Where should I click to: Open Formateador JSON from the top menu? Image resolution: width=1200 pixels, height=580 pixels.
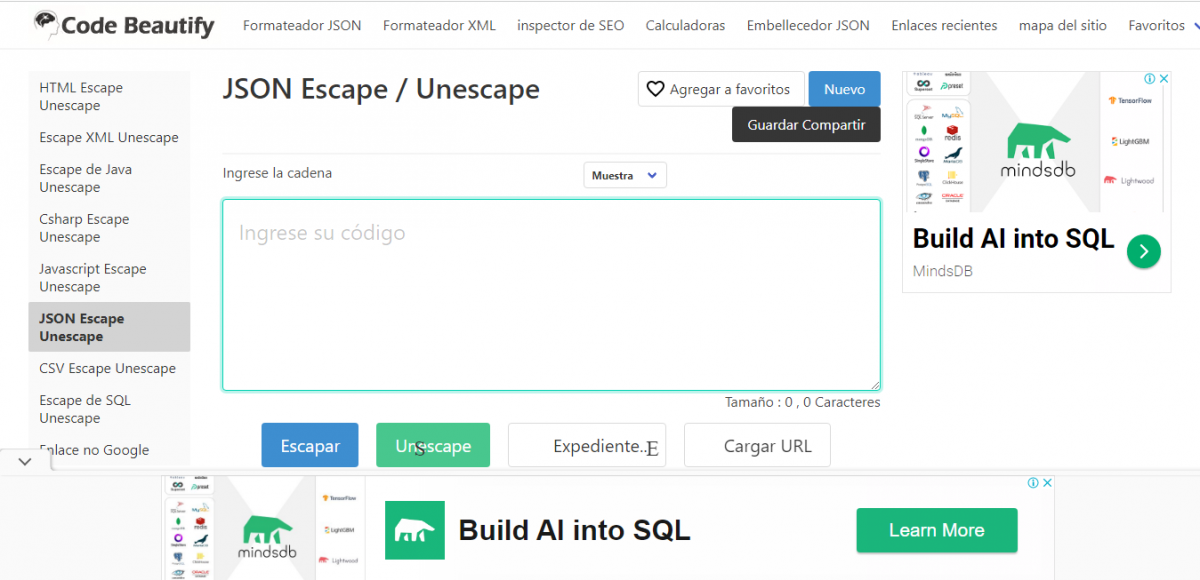point(302,25)
